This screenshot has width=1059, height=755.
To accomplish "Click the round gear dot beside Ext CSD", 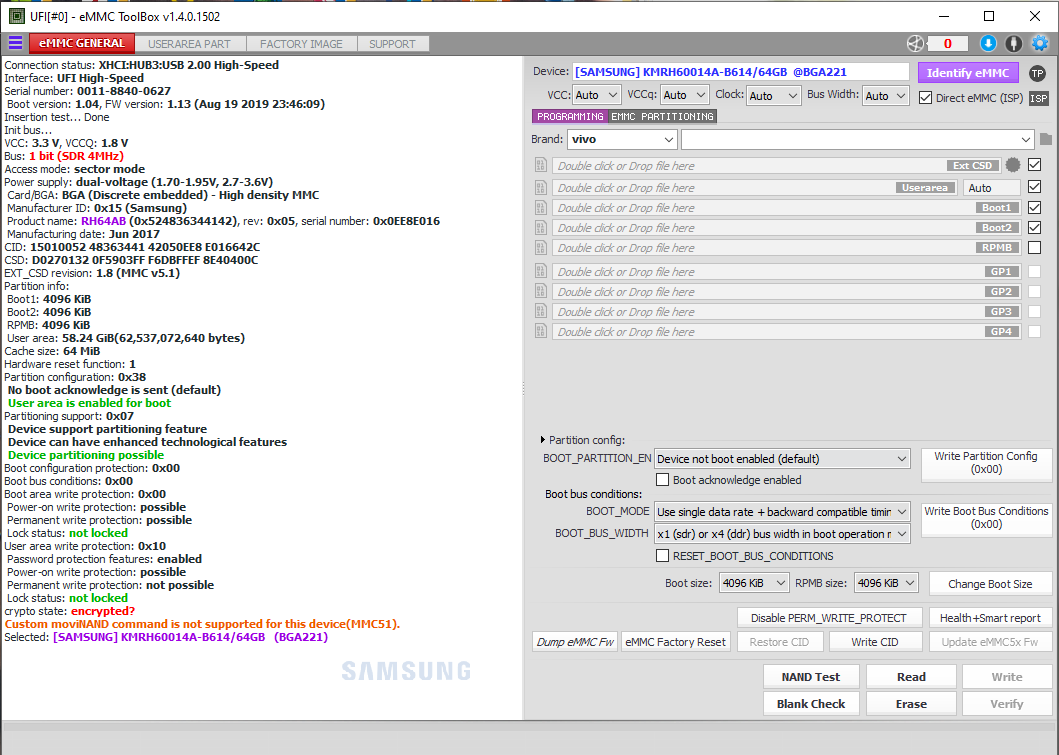I will (x=1012, y=165).
